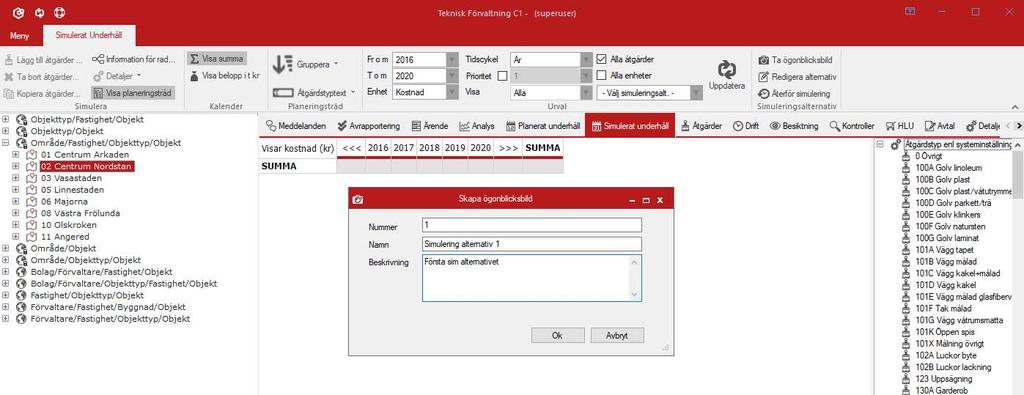This screenshot has width=1024, height=395.
Task: Click the Uppdatera refresh icon
Action: point(726,70)
